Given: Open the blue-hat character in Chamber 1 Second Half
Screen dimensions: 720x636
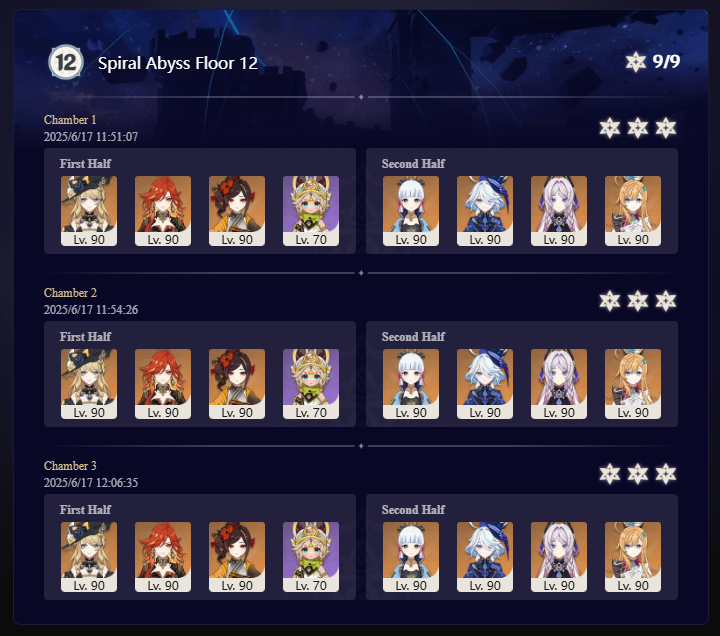Looking at the screenshot, I should coord(485,211).
